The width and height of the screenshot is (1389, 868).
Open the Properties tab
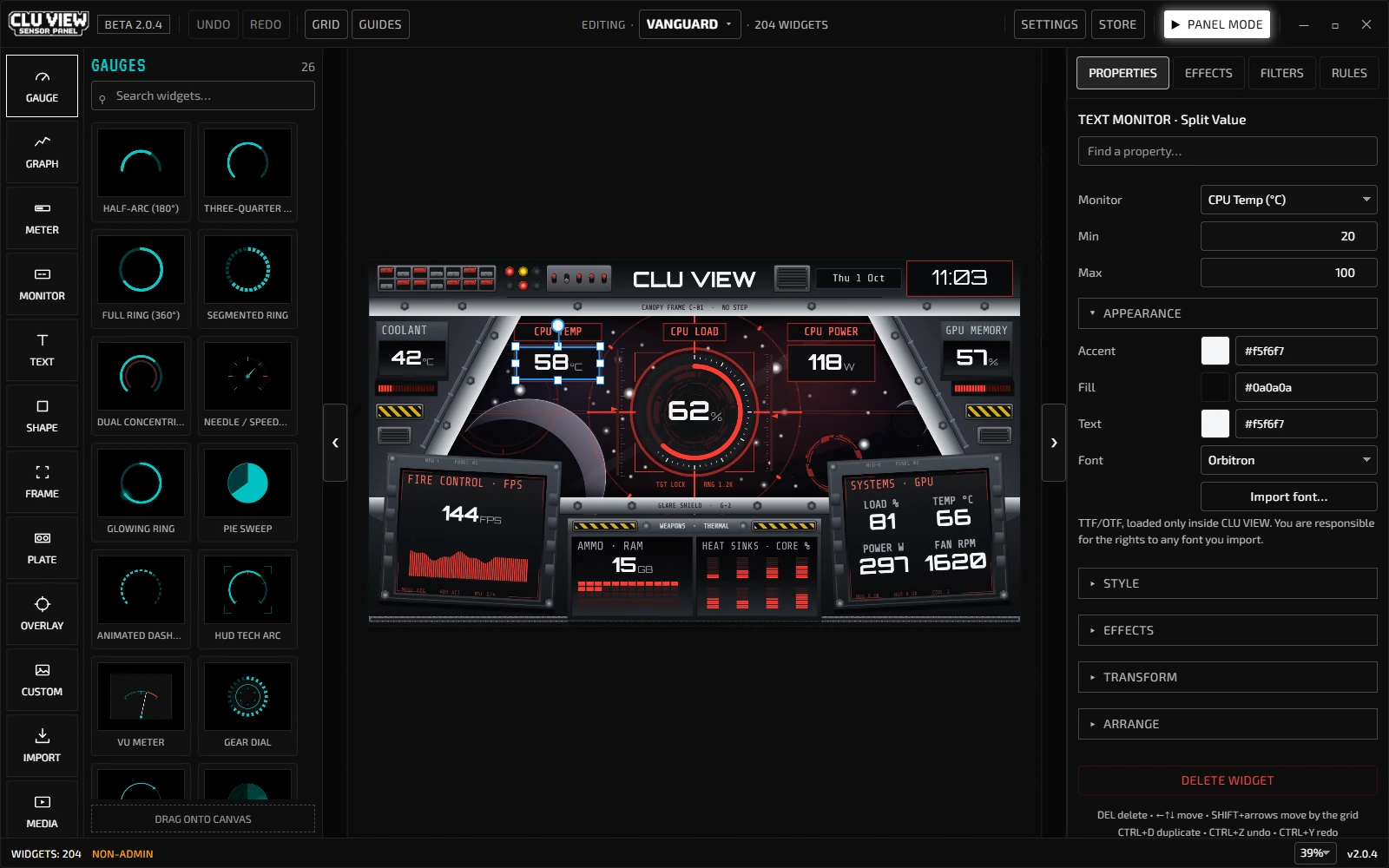1122,73
